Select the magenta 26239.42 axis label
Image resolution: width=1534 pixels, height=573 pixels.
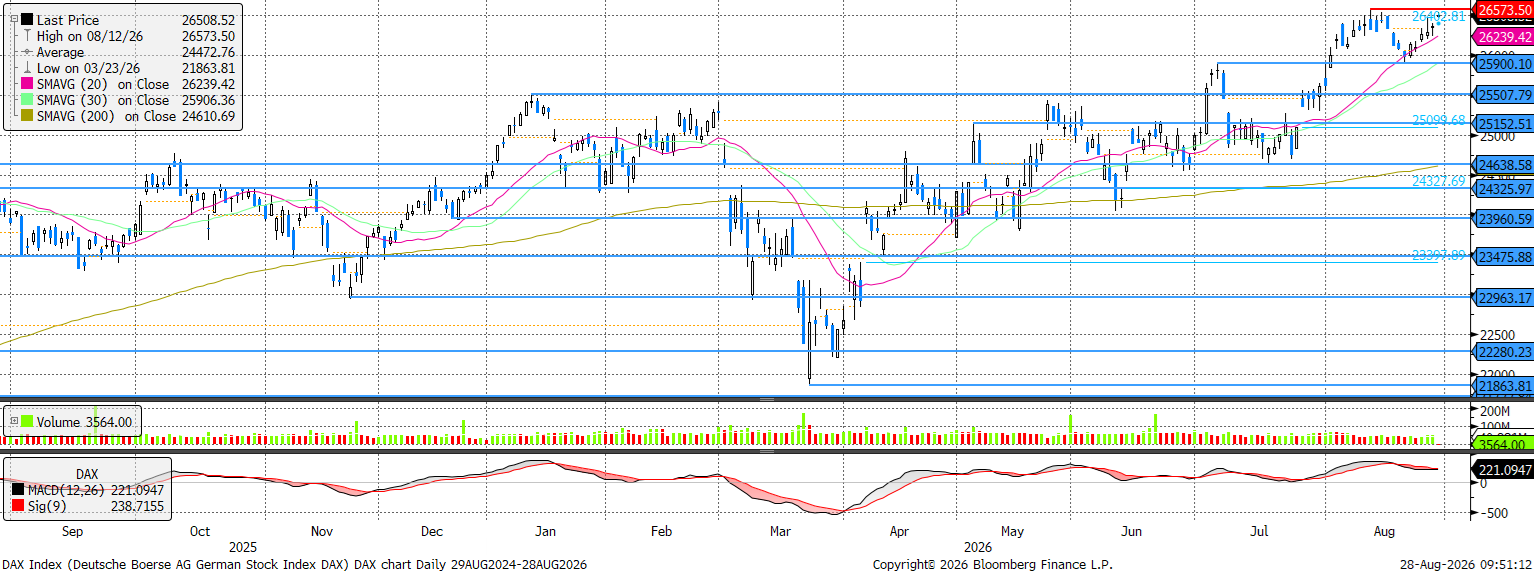[1505, 36]
